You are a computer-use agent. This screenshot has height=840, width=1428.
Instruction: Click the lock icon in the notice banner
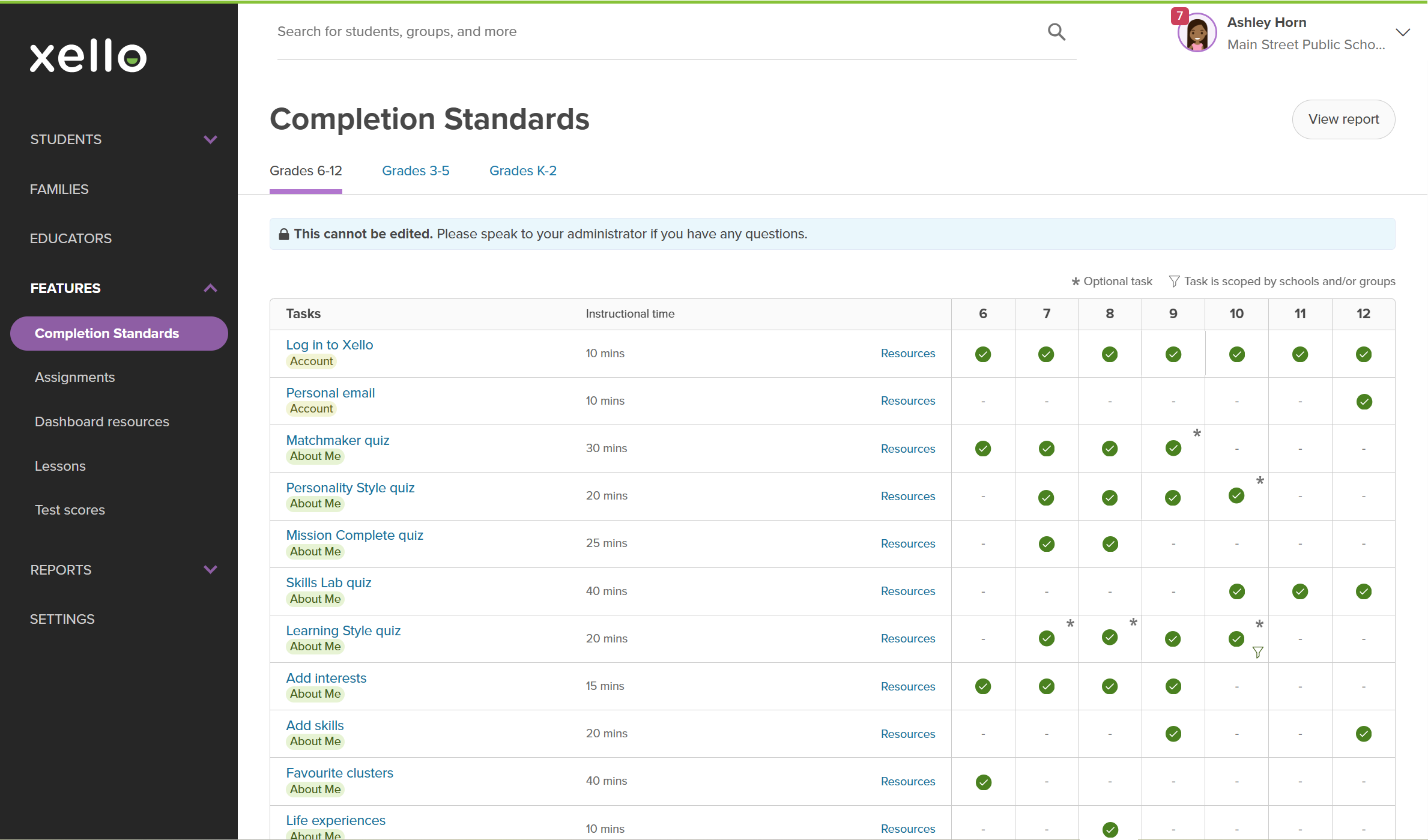point(284,234)
